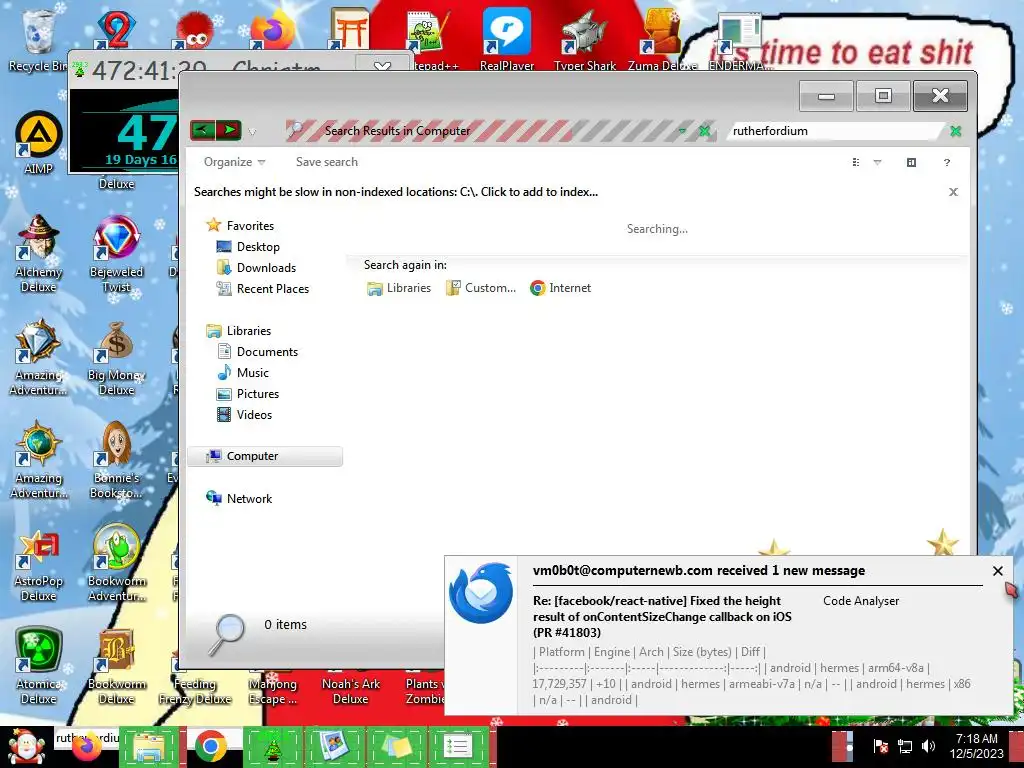Open Bookworm Adventures desktop shortcut
The width and height of the screenshot is (1024, 768).
(x=116, y=564)
